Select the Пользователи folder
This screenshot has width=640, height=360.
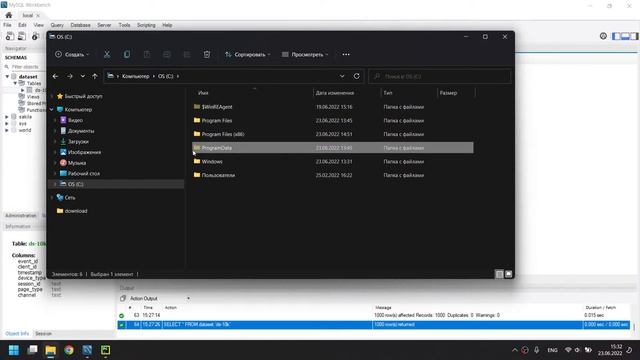pos(218,175)
